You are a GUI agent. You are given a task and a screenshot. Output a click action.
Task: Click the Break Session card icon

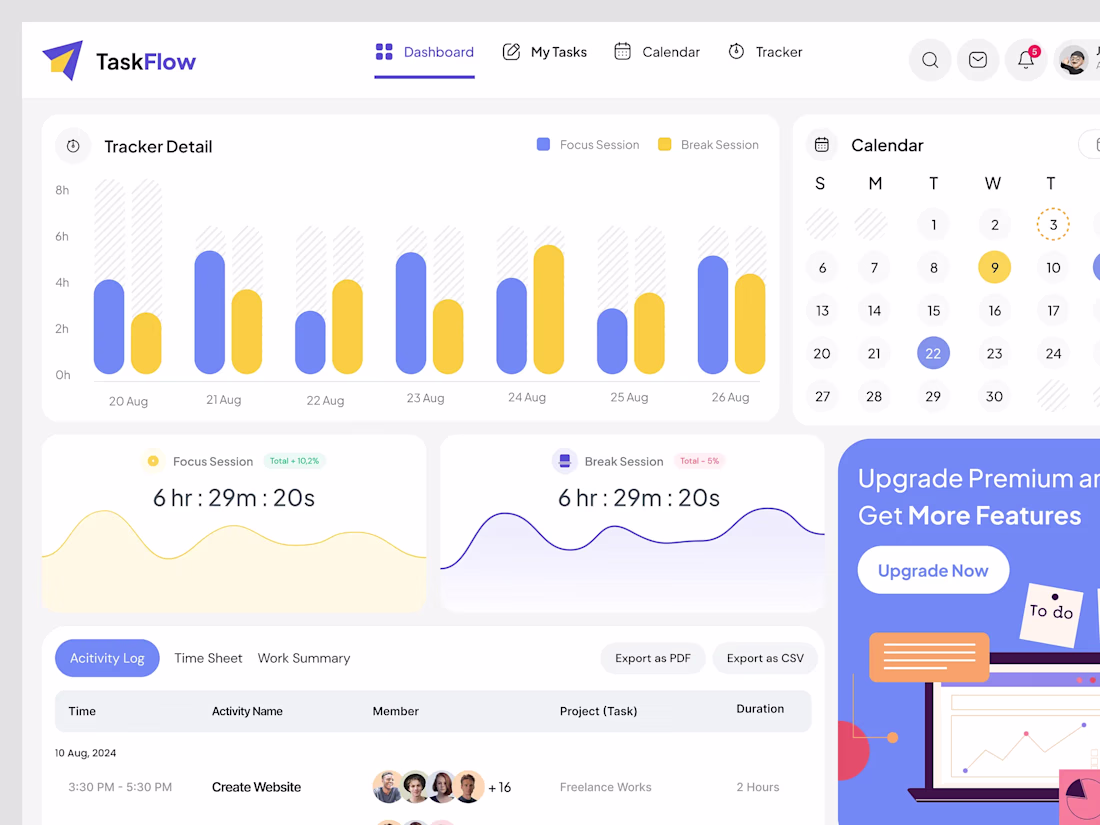pyautogui.click(x=564, y=461)
